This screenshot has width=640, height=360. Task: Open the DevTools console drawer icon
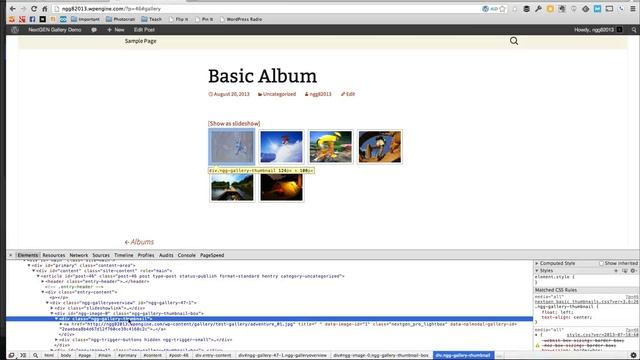tap(23, 356)
